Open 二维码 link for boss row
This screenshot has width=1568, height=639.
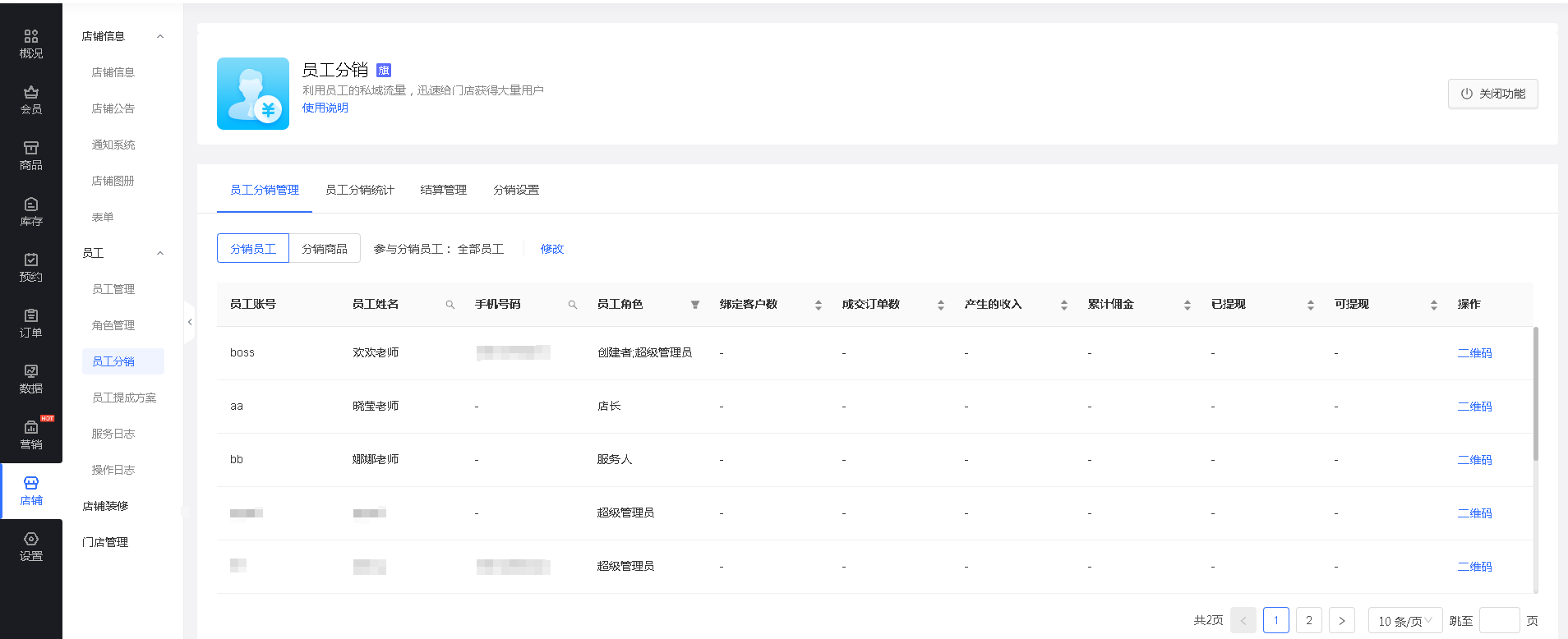point(1475,353)
